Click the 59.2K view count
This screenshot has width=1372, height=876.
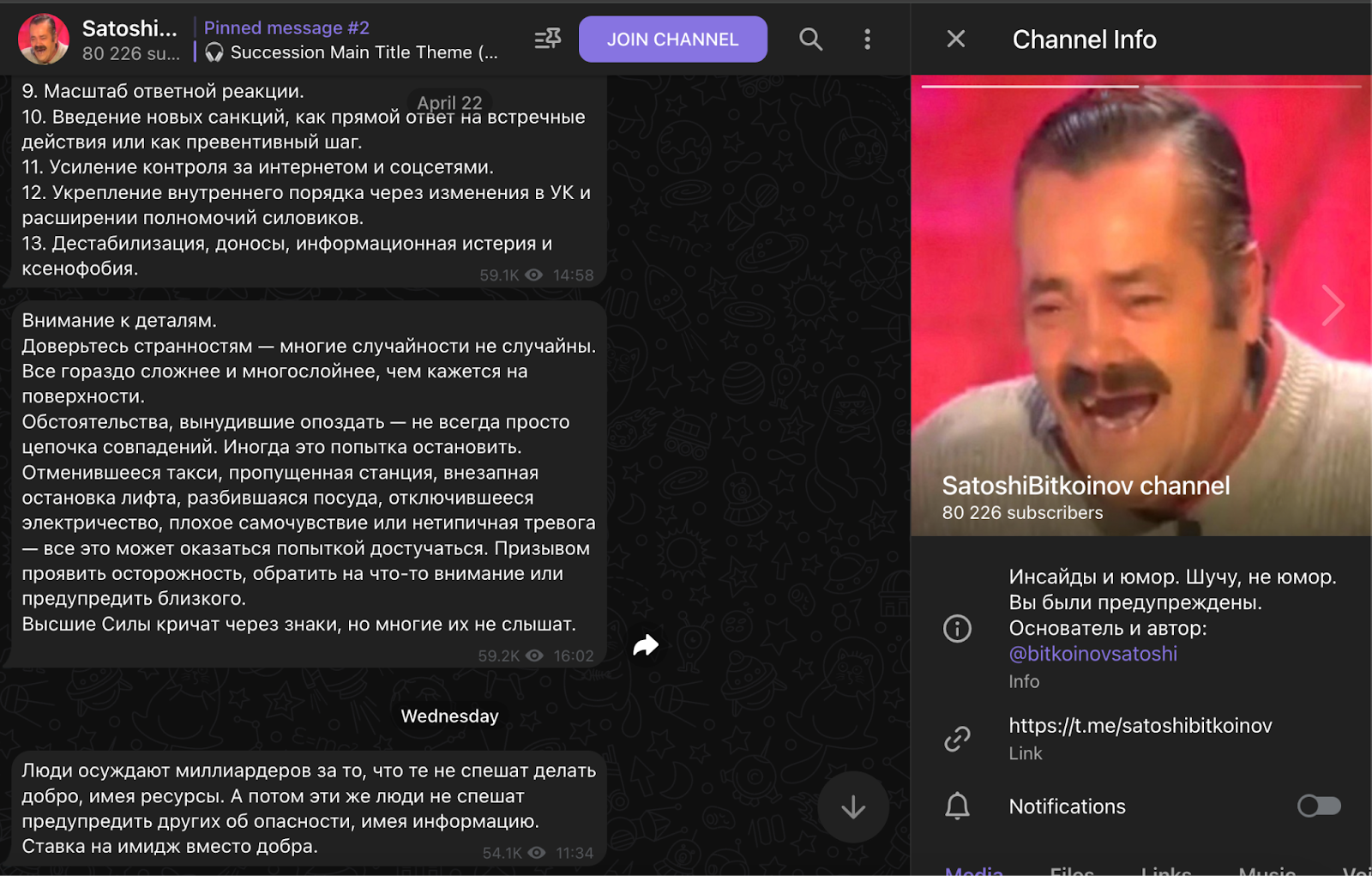(x=498, y=655)
